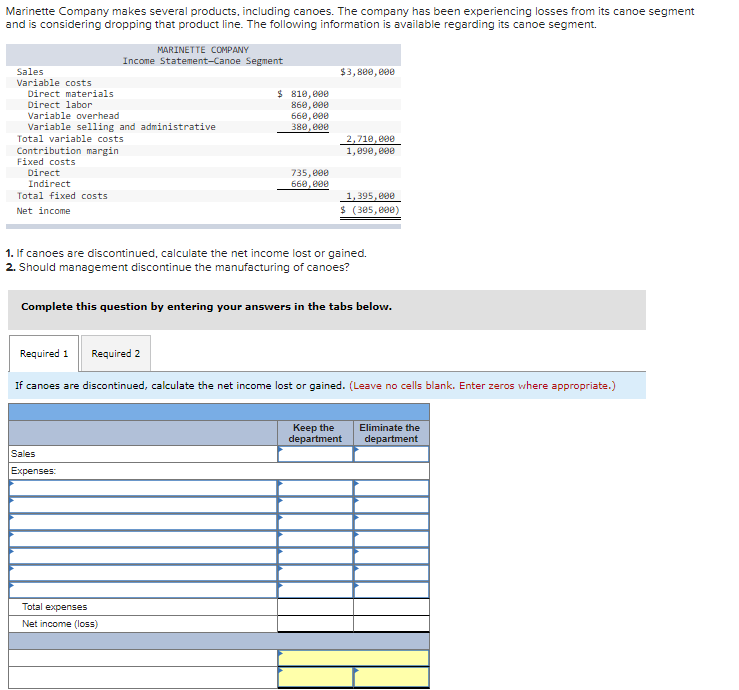
Task: Click second expense Eliminate the department cell
Action: (x=391, y=505)
